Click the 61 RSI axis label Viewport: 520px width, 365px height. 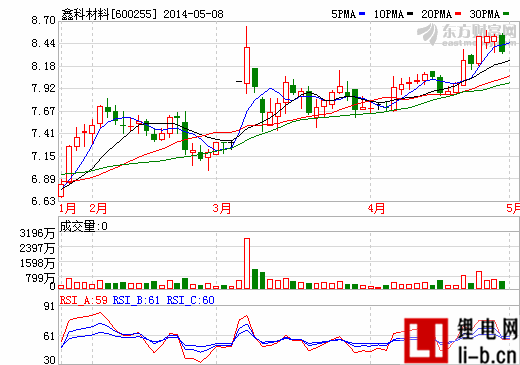(x=49, y=336)
